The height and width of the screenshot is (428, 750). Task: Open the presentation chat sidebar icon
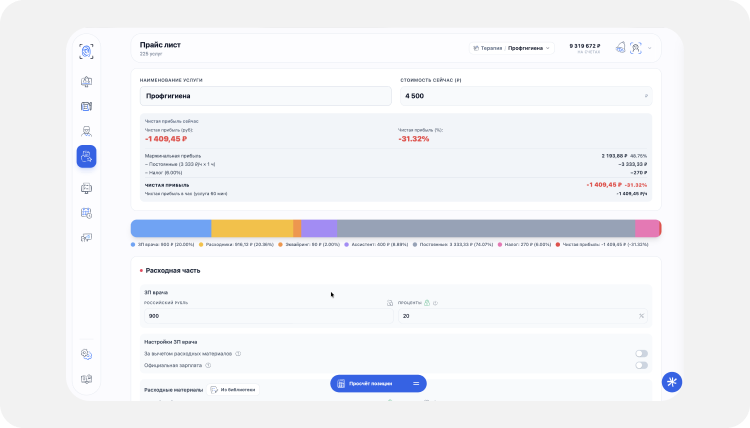coord(86,238)
